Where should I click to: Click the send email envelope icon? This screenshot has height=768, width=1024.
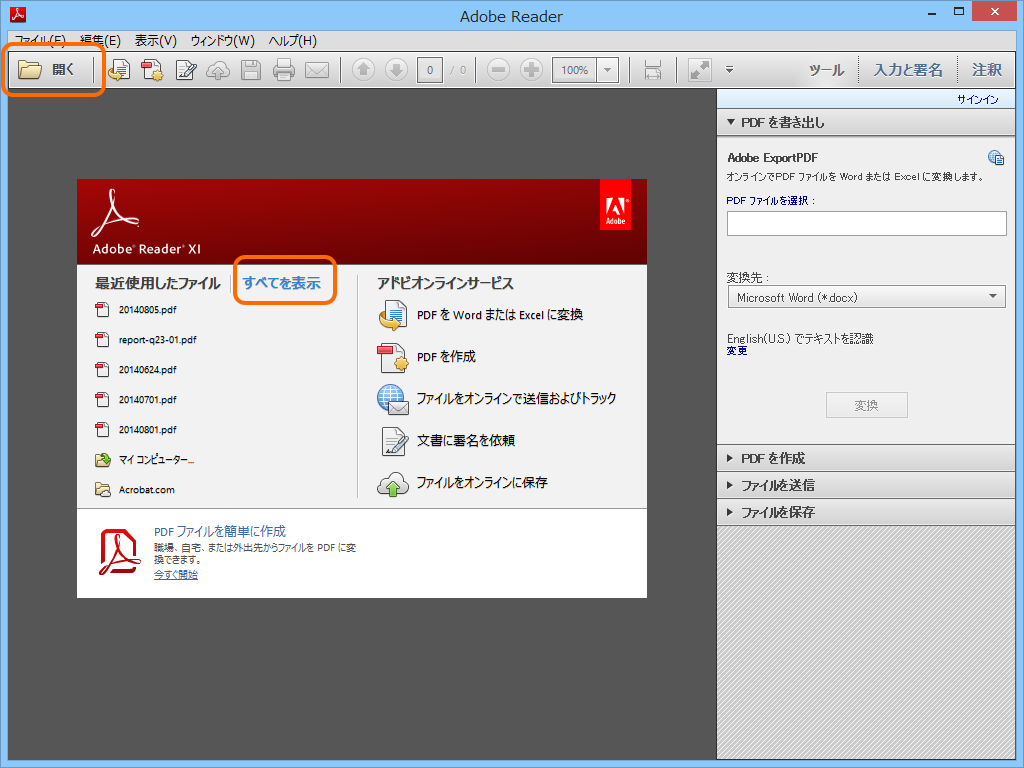[x=317, y=70]
